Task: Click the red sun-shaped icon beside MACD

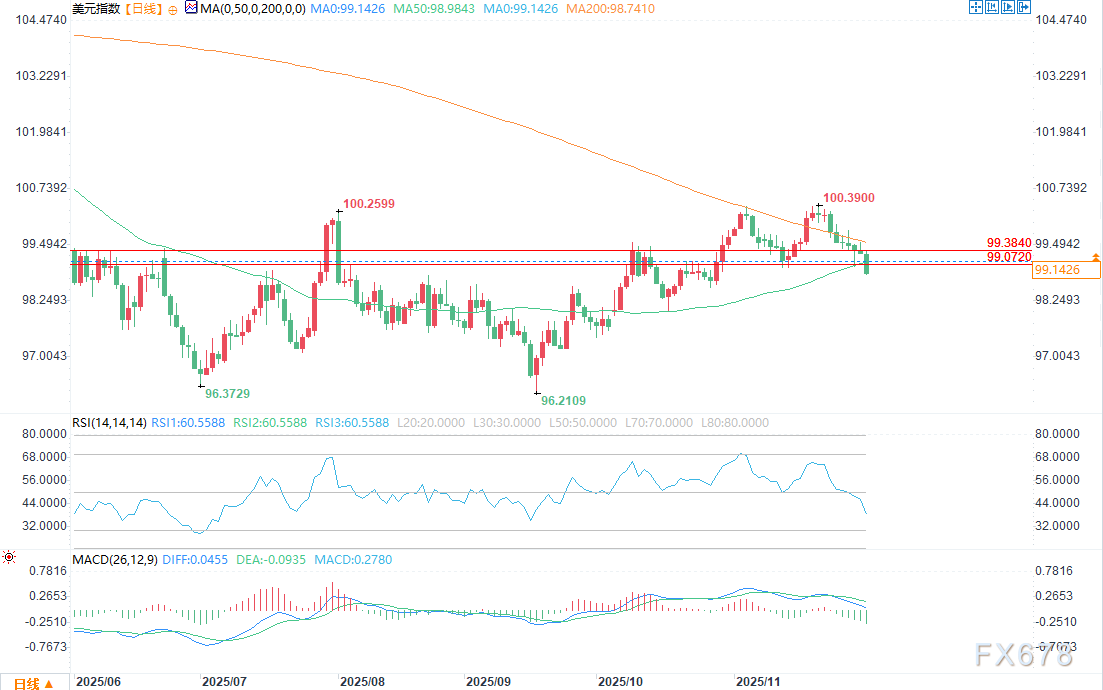Action: click(x=9, y=556)
